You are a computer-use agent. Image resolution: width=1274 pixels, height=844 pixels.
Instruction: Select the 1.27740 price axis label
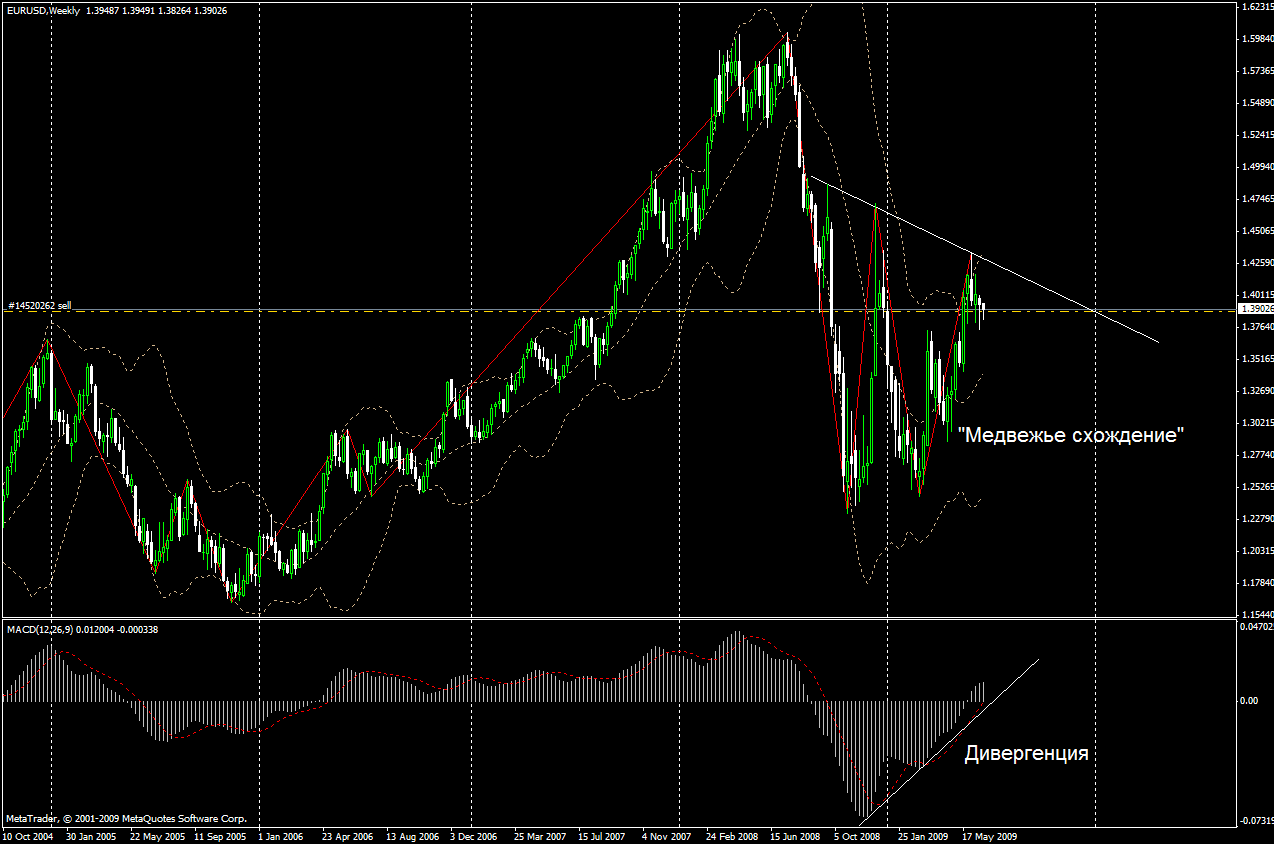point(1256,454)
